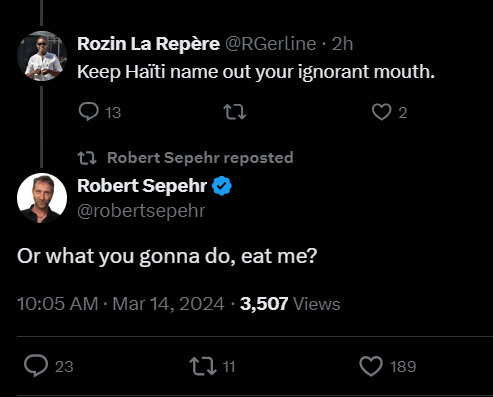Click the blue verified badge
This screenshot has height=397, width=493.
point(222,186)
